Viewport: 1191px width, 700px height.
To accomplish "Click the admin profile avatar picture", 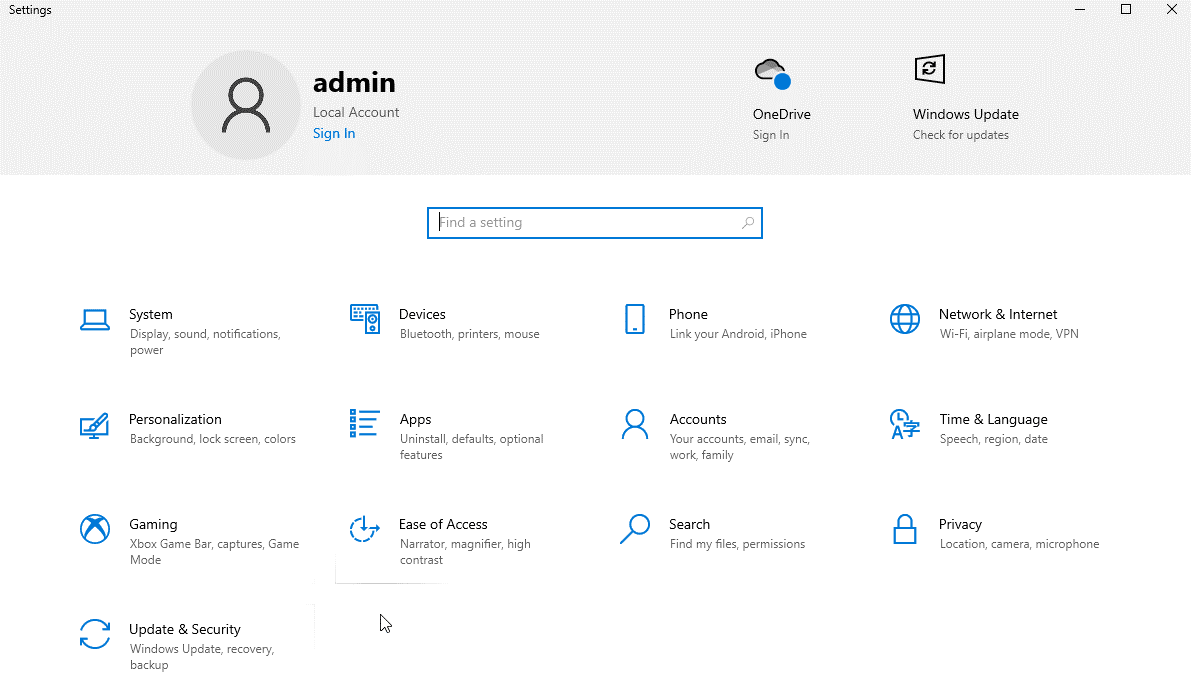I will click(246, 106).
